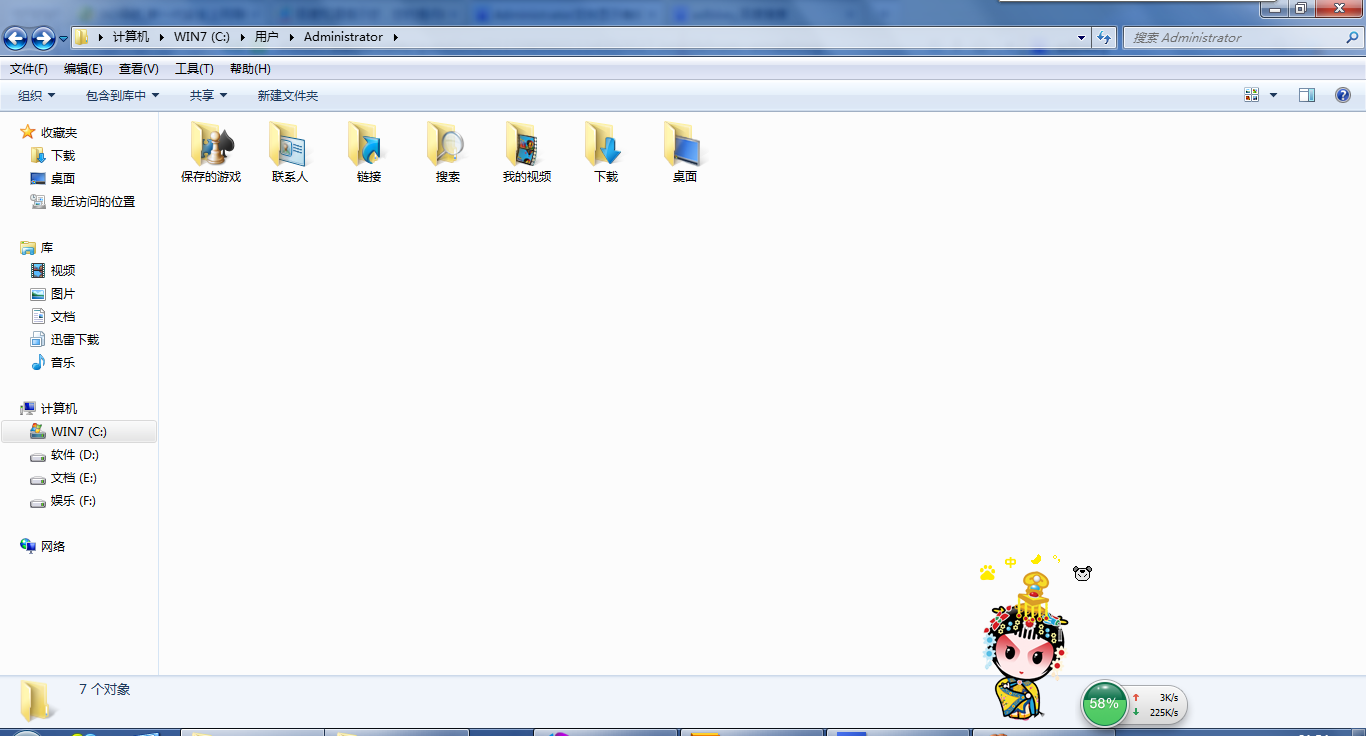1366x736 pixels.
Task: Select the 库 heading in sidebar
Action: click(x=37, y=247)
